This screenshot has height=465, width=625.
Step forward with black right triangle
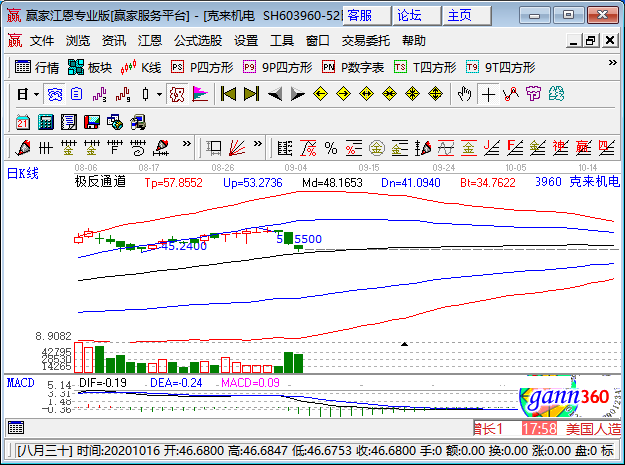pyautogui.click(x=297, y=94)
